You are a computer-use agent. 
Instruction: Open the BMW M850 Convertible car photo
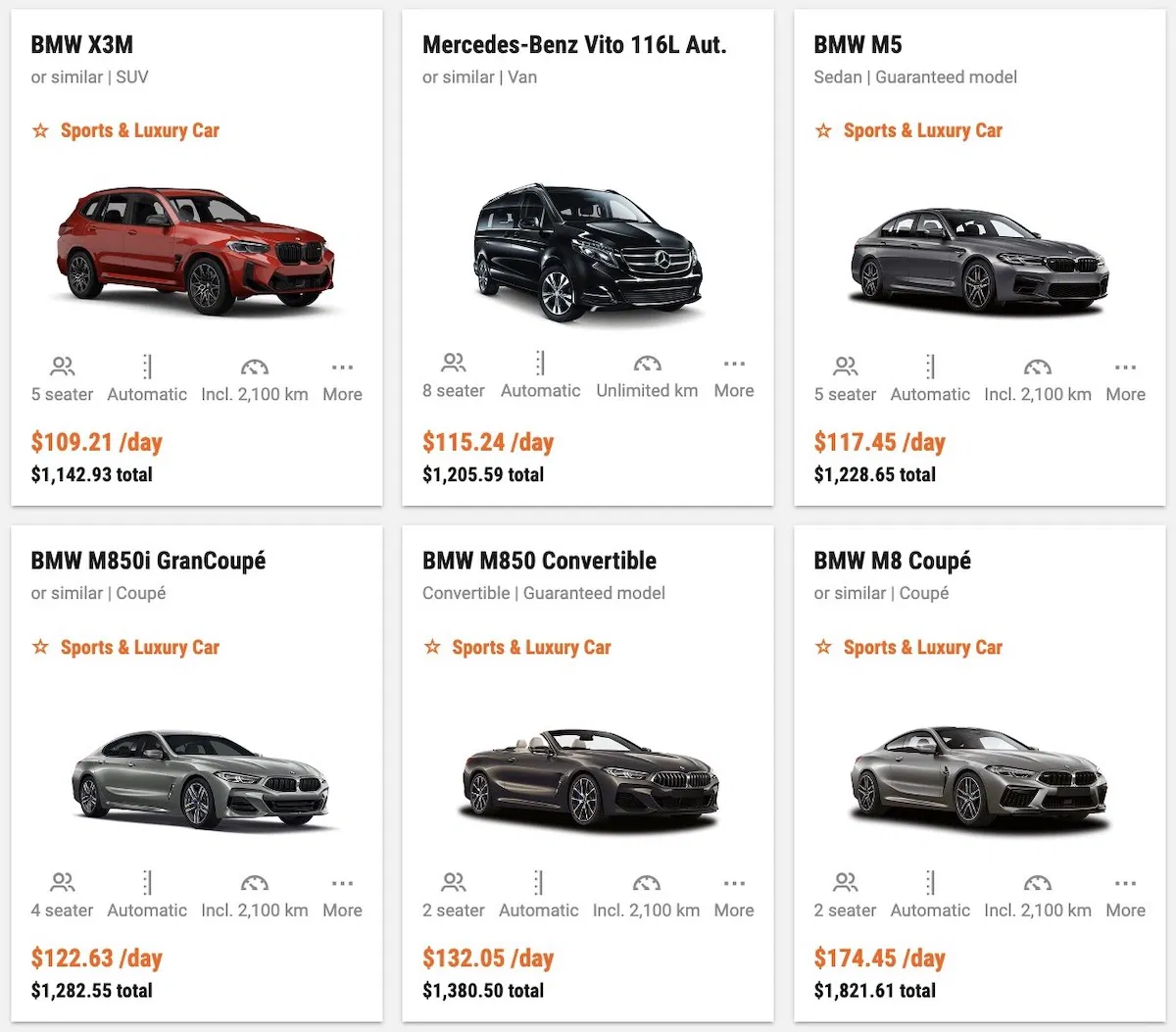(x=588, y=776)
